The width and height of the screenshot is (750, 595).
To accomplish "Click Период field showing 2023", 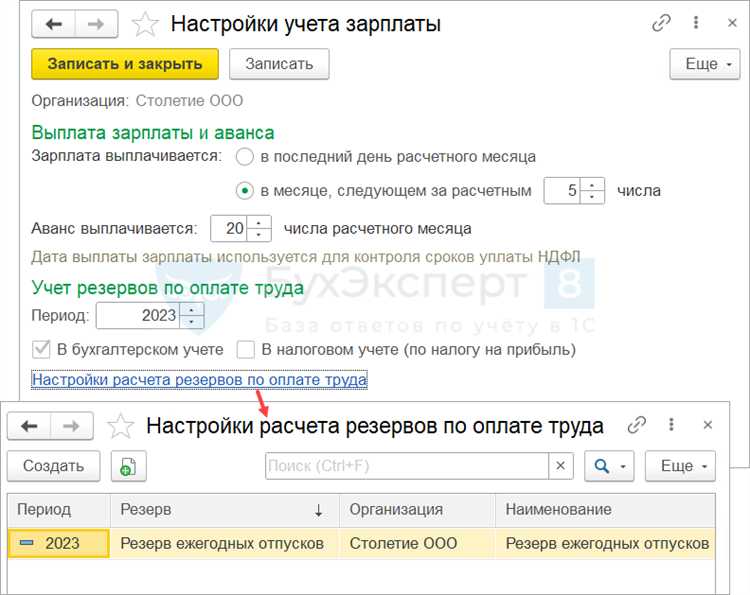I will click(138, 315).
